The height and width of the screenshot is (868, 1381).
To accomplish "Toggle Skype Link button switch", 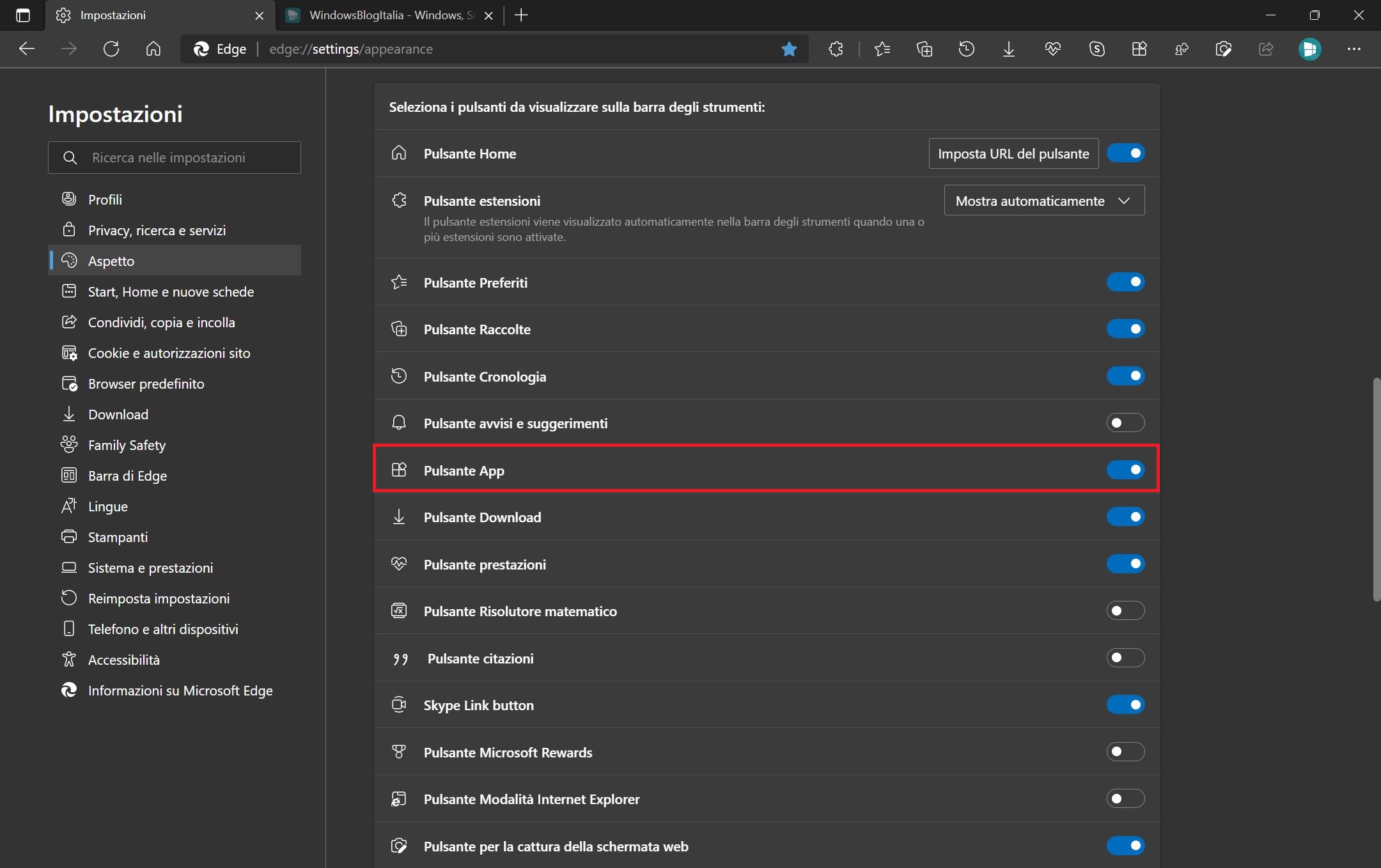I will pos(1125,704).
